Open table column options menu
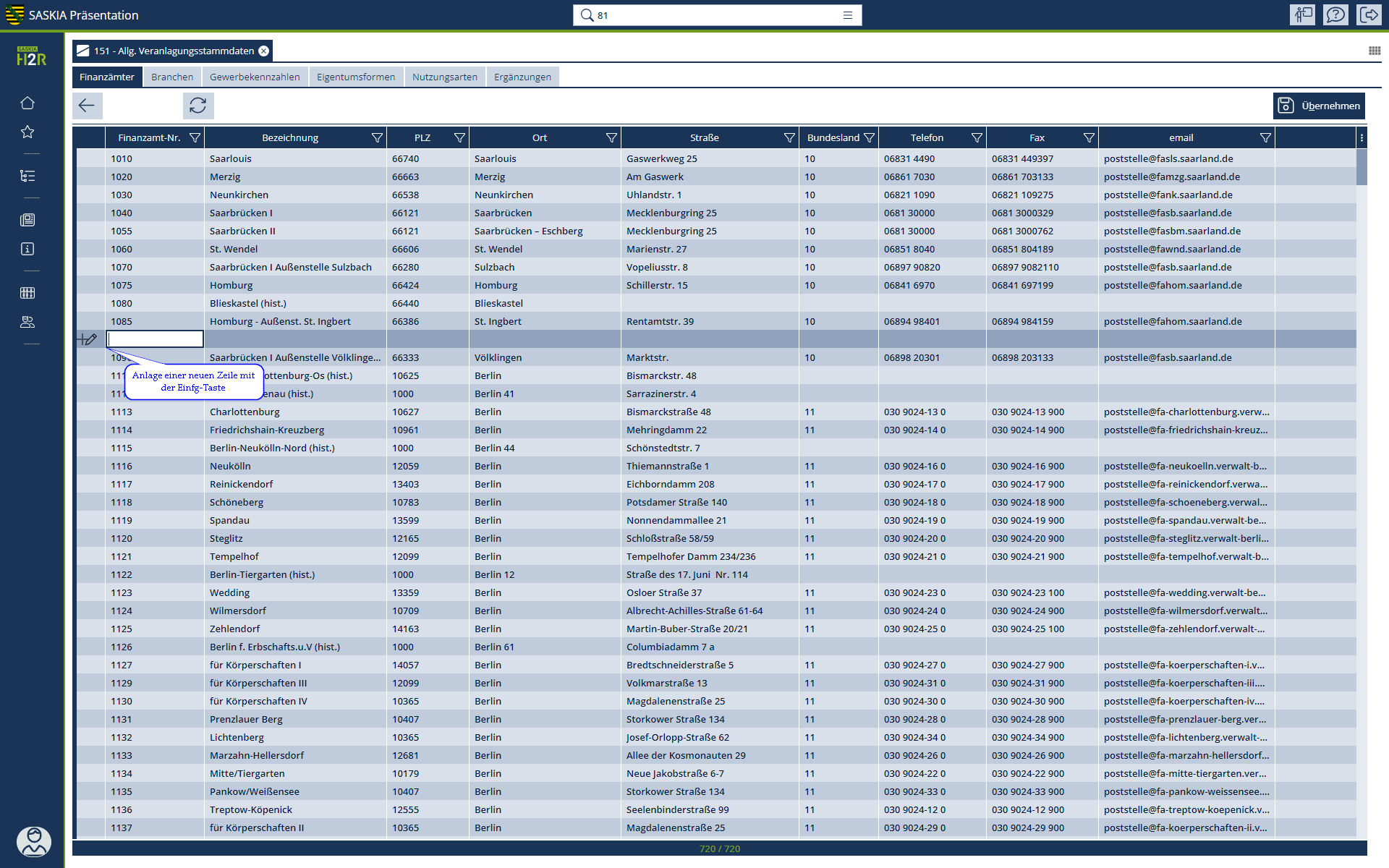The image size is (1389, 868). click(1362, 137)
